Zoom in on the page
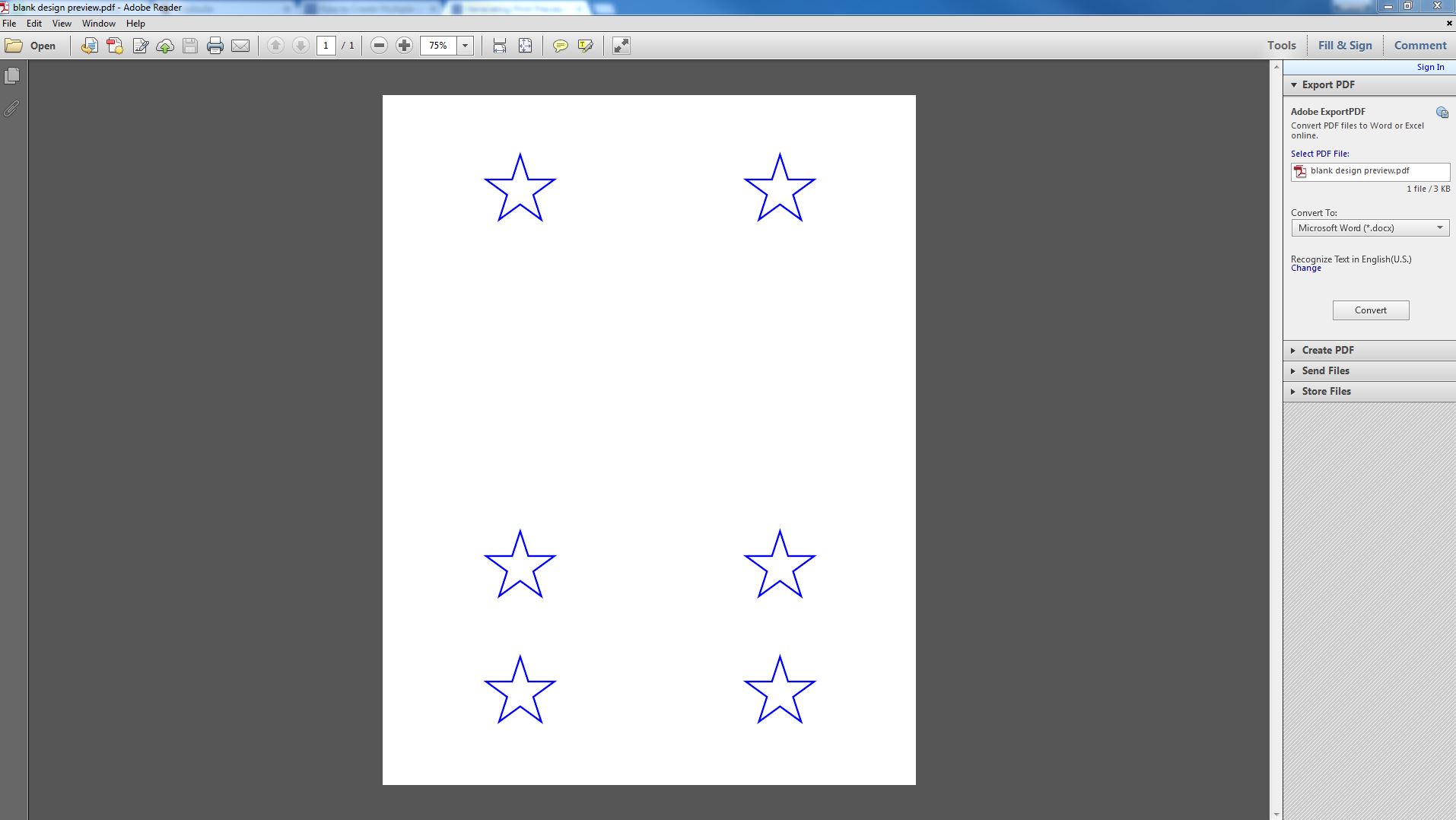Image resolution: width=1456 pixels, height=820 pixels. coord(404,46)
